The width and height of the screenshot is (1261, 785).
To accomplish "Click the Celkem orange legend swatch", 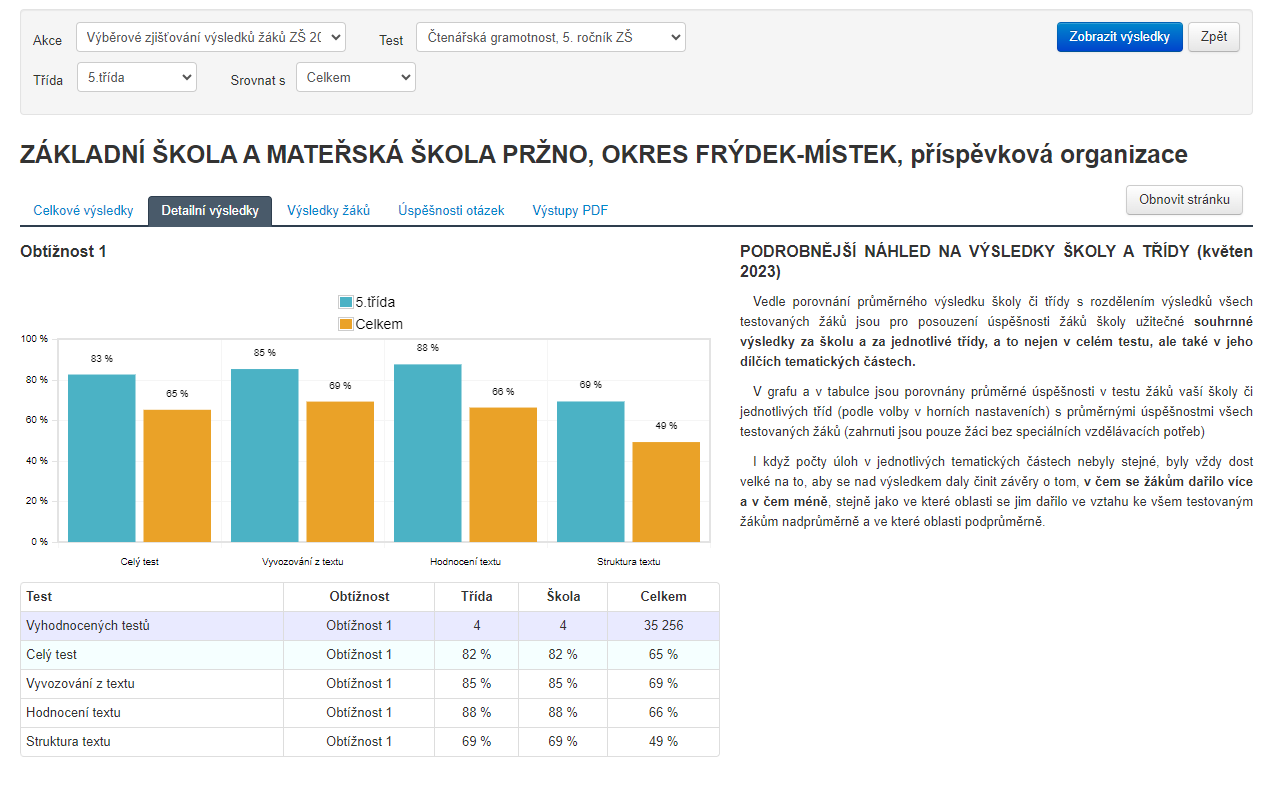I will (x=346, y=324).
